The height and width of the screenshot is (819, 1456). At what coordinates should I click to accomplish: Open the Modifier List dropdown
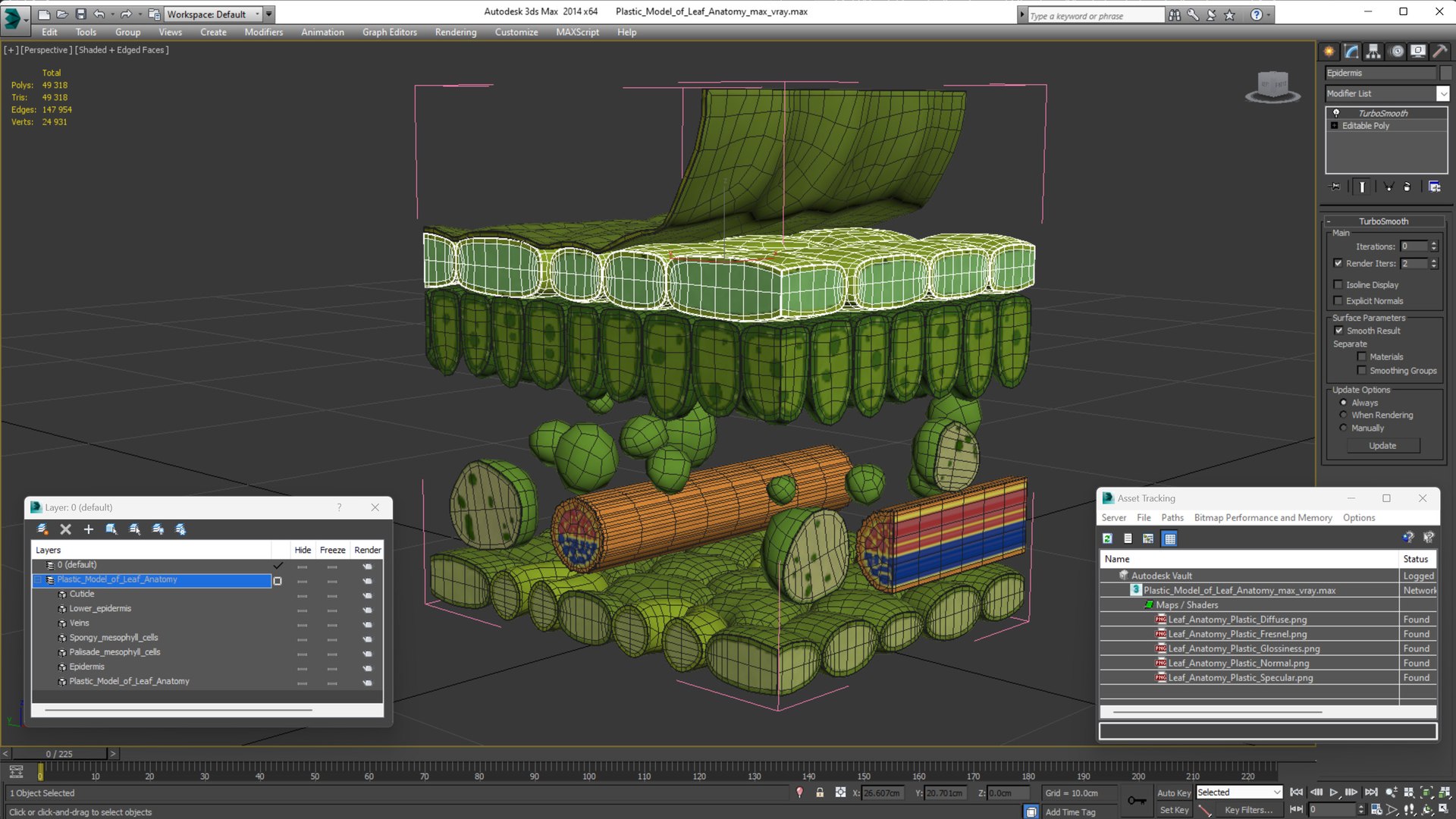coord(1442,93)
